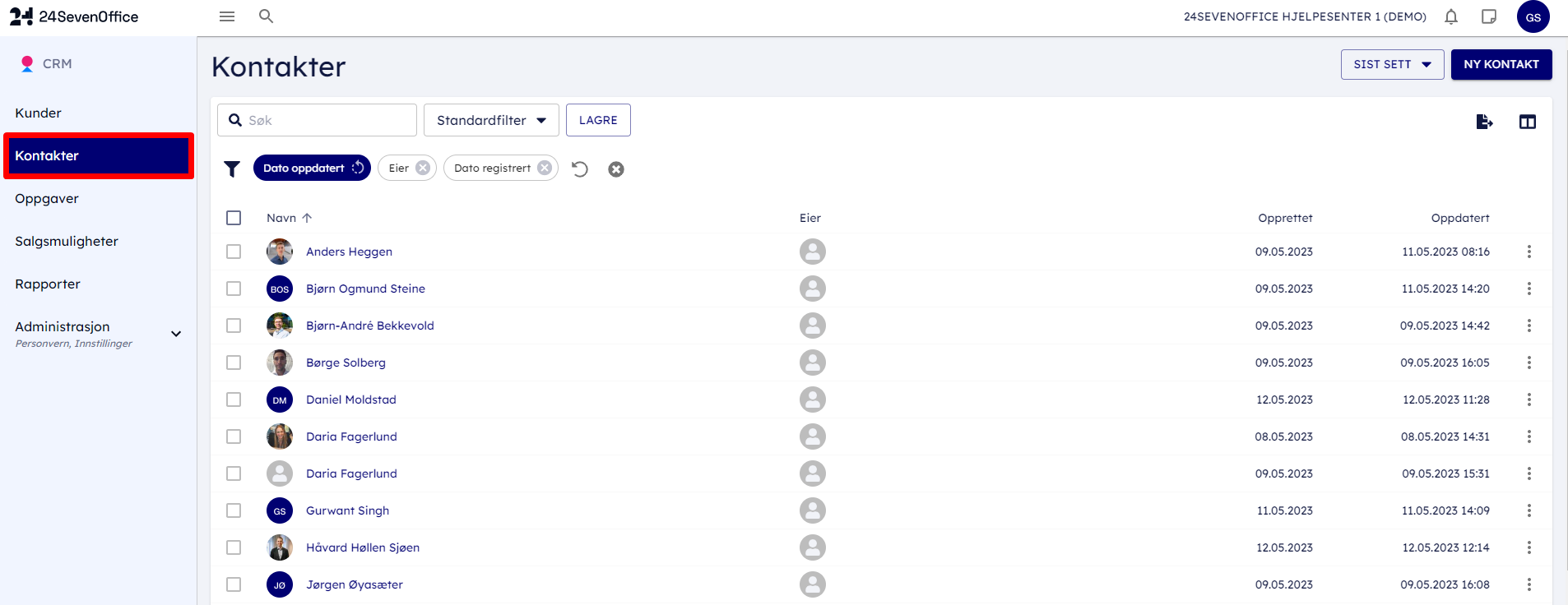
Task: Check the box beside Gurwant Singh
Action: (234, 510)
